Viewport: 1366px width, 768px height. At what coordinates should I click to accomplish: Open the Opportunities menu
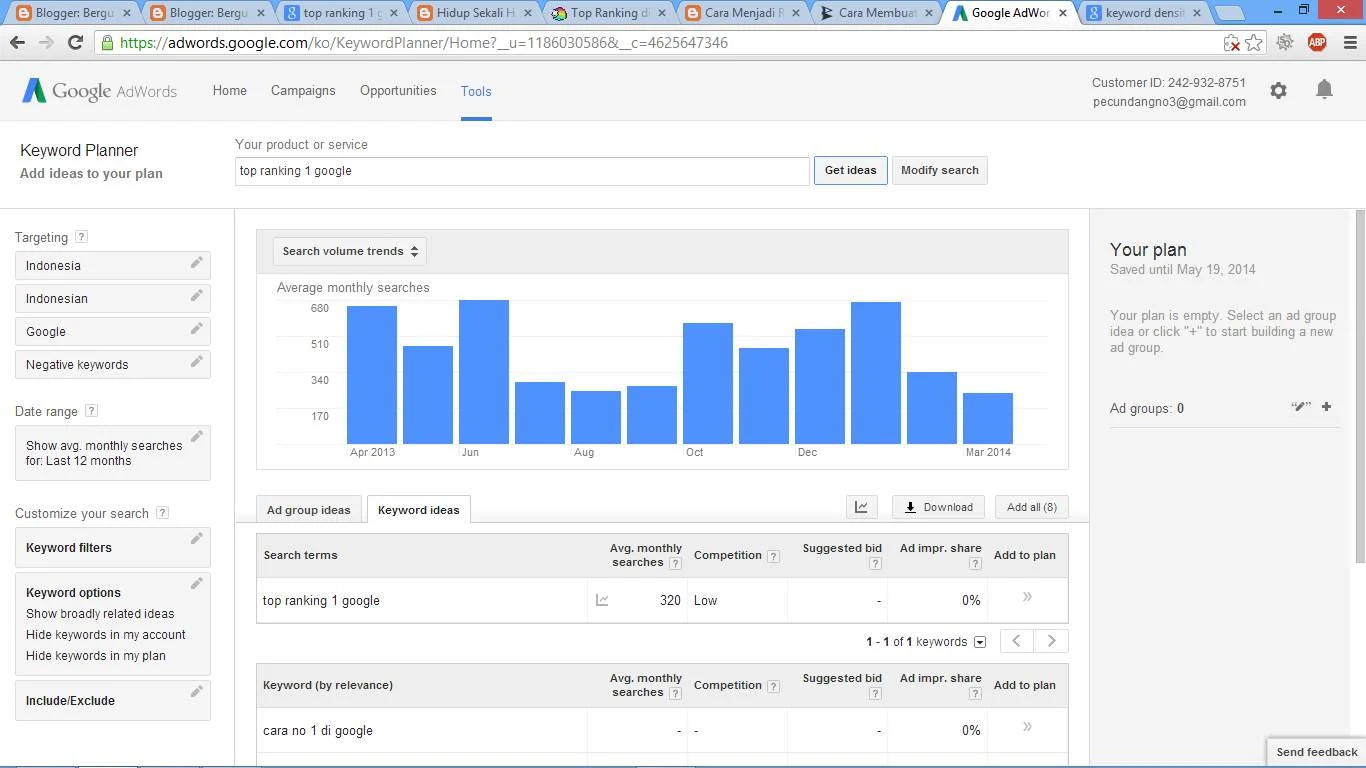click(x=398, y=90)
